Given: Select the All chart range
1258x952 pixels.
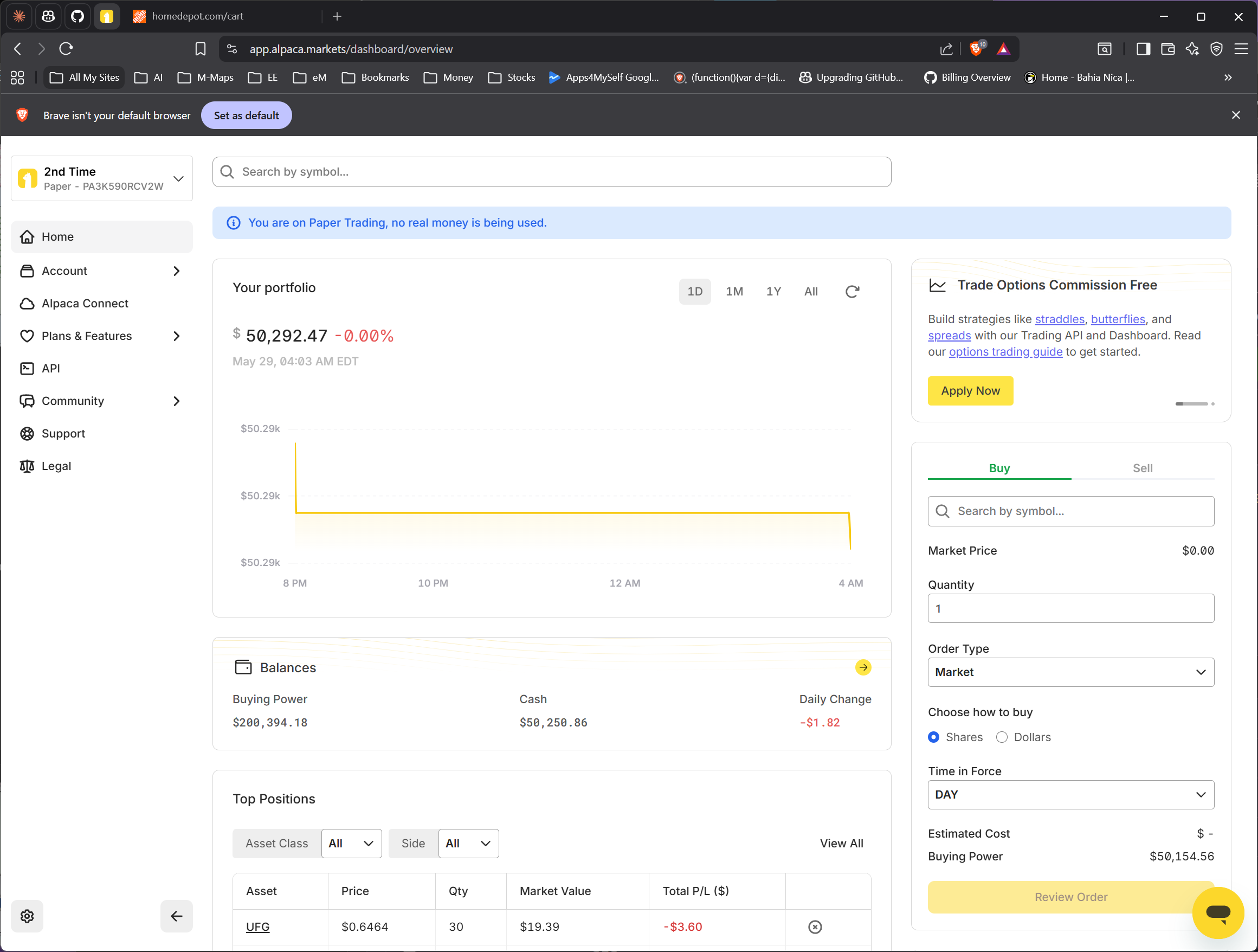Looking at the screenshot, I should (x=811, y=292).
